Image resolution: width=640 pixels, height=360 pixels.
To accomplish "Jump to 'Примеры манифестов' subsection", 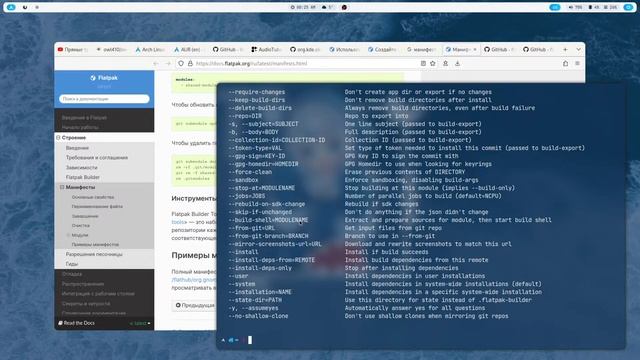I will (95, 244).
